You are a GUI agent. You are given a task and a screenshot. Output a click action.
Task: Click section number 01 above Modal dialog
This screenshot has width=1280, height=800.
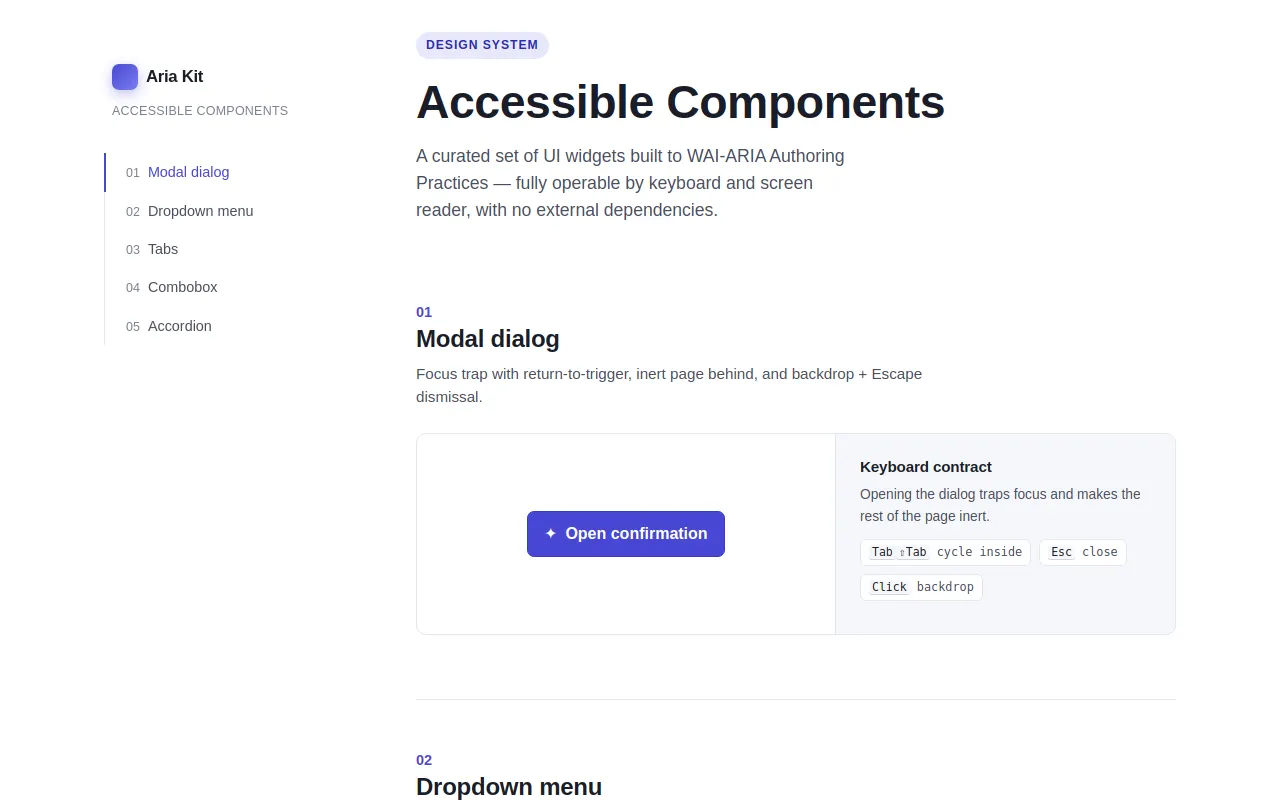coord(424,312)
